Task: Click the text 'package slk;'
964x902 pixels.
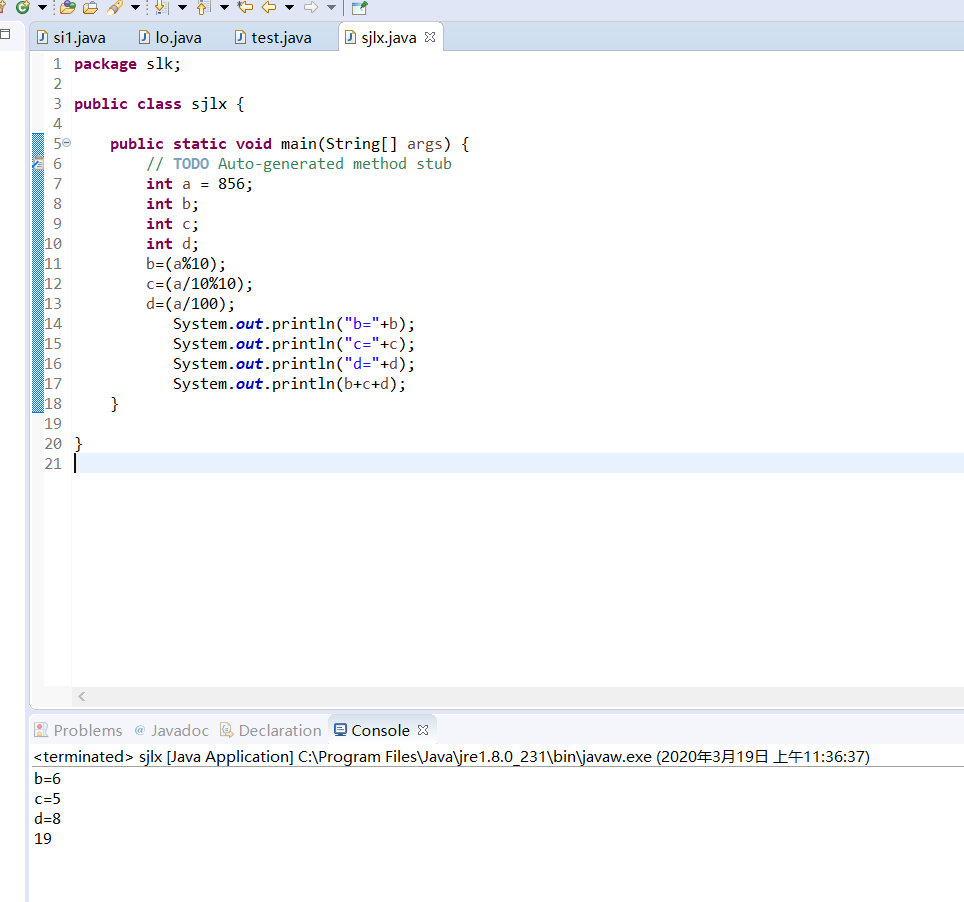Action: click(127, 64)
